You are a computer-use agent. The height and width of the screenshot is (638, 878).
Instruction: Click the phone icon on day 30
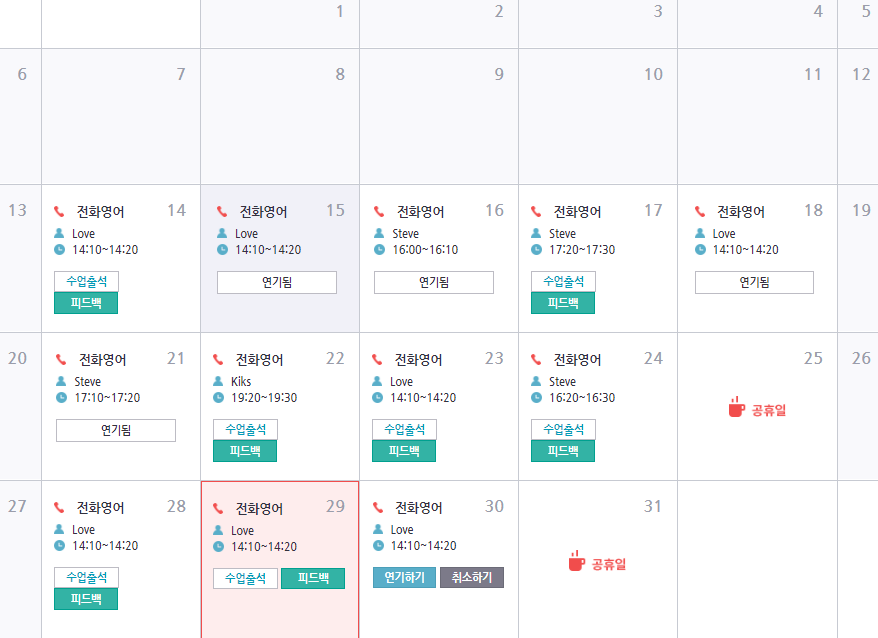(x=378, y=508)
